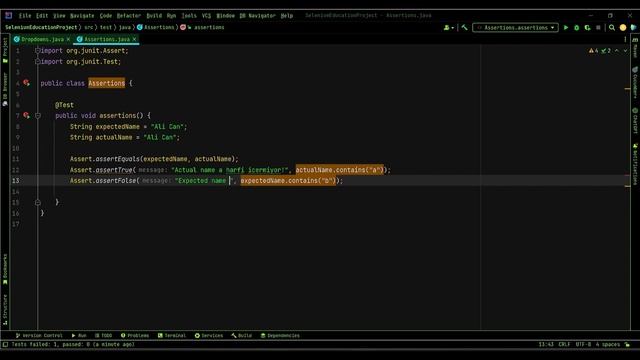640x360 pixels.
Task: Open Assertions.assertions run configuration dropdown
Action: pos(516,28)
